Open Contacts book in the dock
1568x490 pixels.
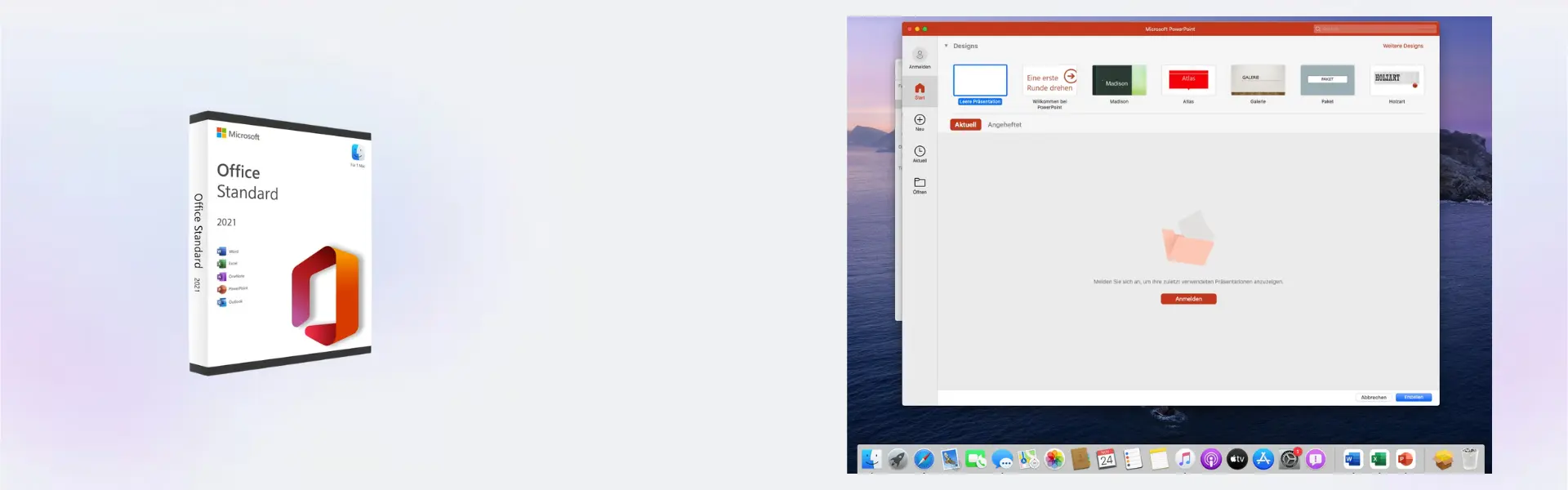pyautogui.click(x=1080, y=460)
